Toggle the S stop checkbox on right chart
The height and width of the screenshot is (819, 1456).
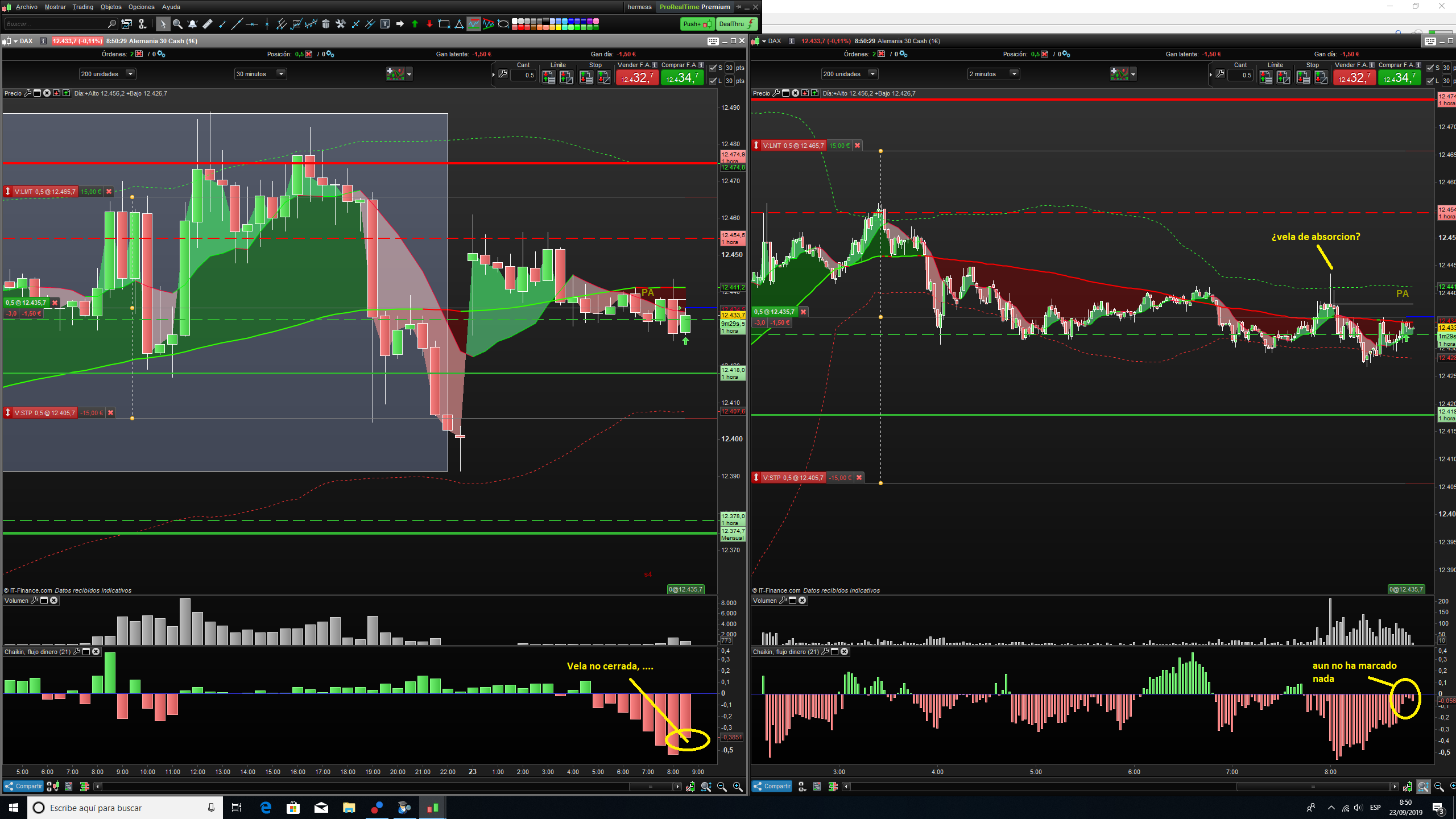[1430, 68]
